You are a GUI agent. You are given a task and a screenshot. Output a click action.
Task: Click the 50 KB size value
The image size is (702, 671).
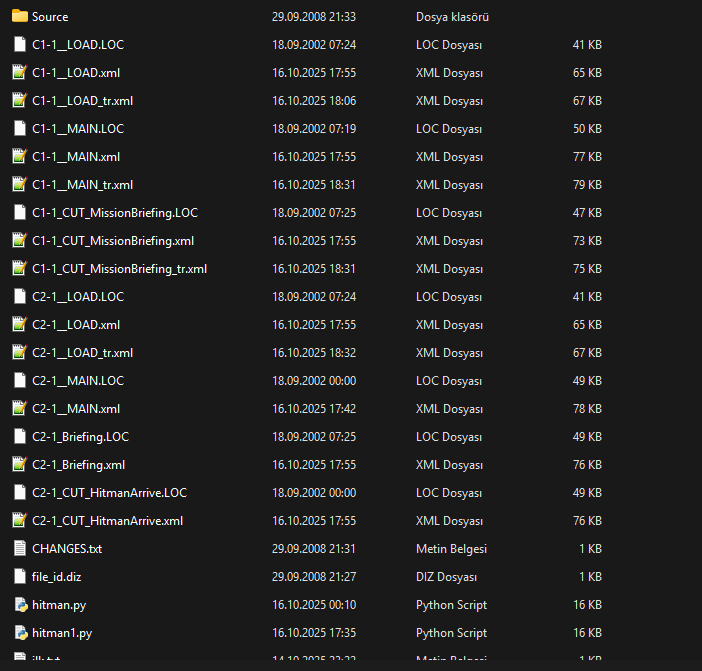point(587,129)
